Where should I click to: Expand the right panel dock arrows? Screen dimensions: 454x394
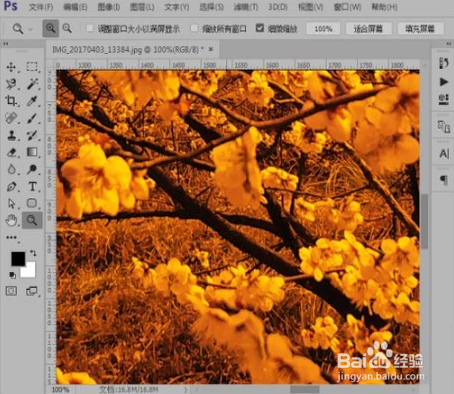448,44
